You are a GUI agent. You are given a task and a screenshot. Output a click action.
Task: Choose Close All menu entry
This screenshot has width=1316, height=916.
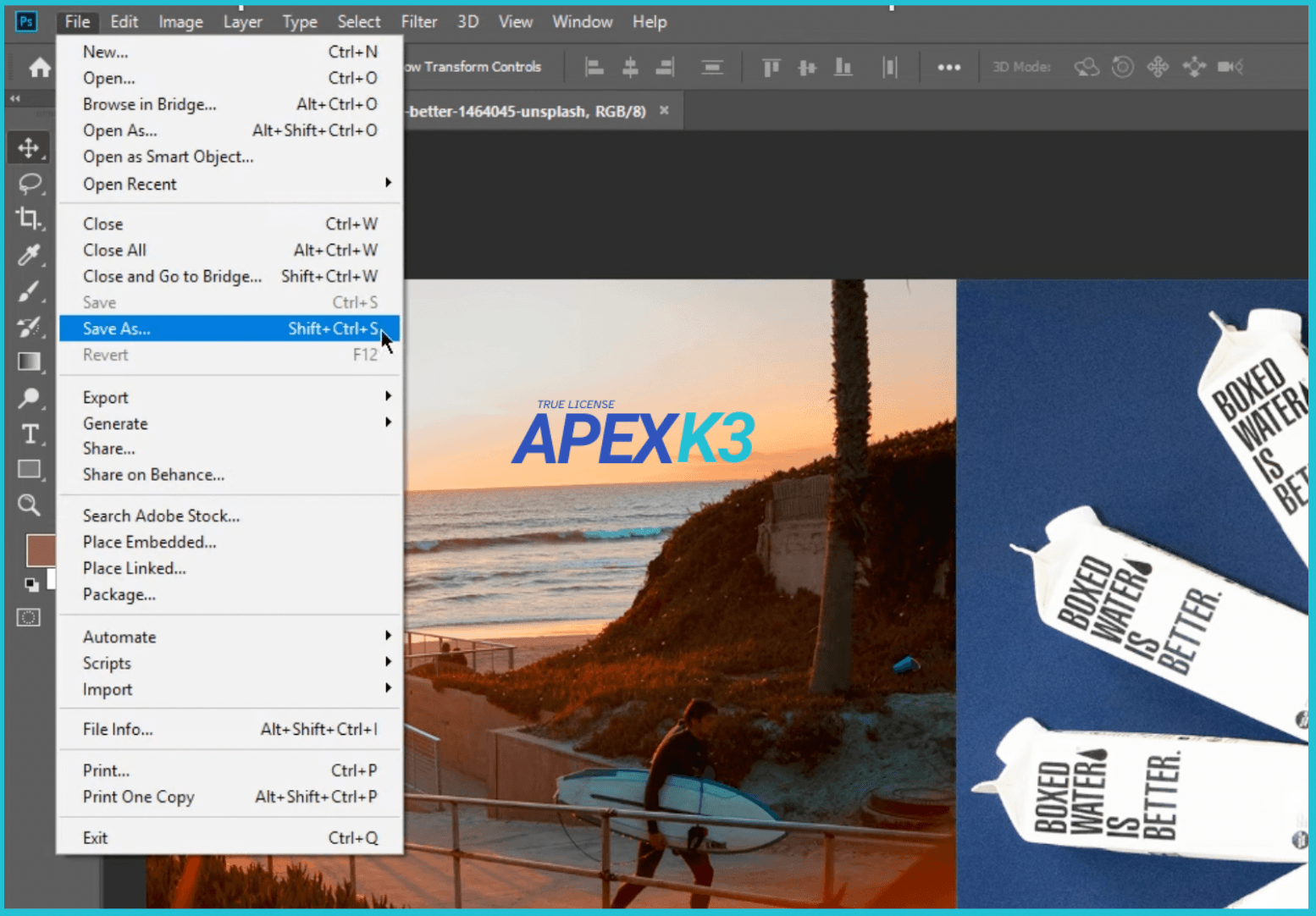point(229,250)
